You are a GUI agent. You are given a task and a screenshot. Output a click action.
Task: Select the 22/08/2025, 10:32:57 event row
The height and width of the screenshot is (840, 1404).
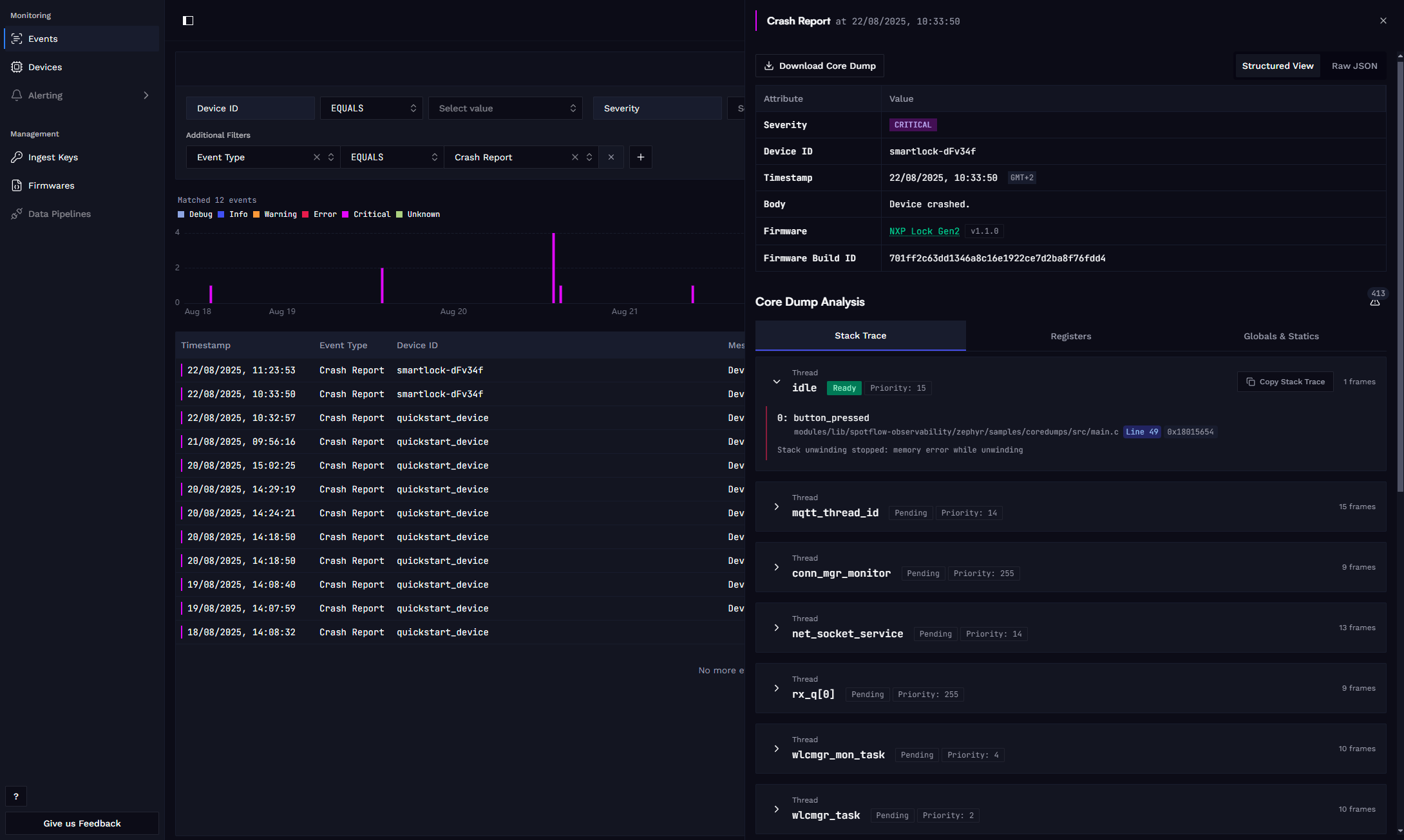460,418
